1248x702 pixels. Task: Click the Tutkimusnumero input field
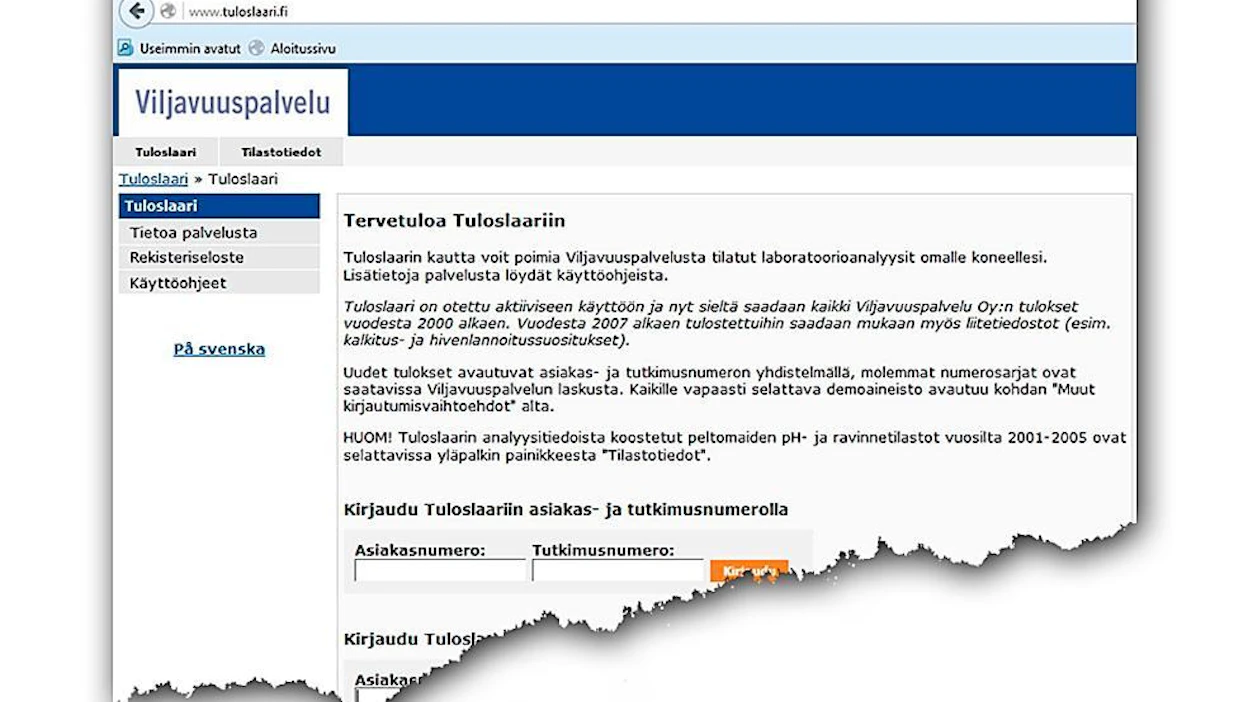pyautogui.click(x=618, y=571)
